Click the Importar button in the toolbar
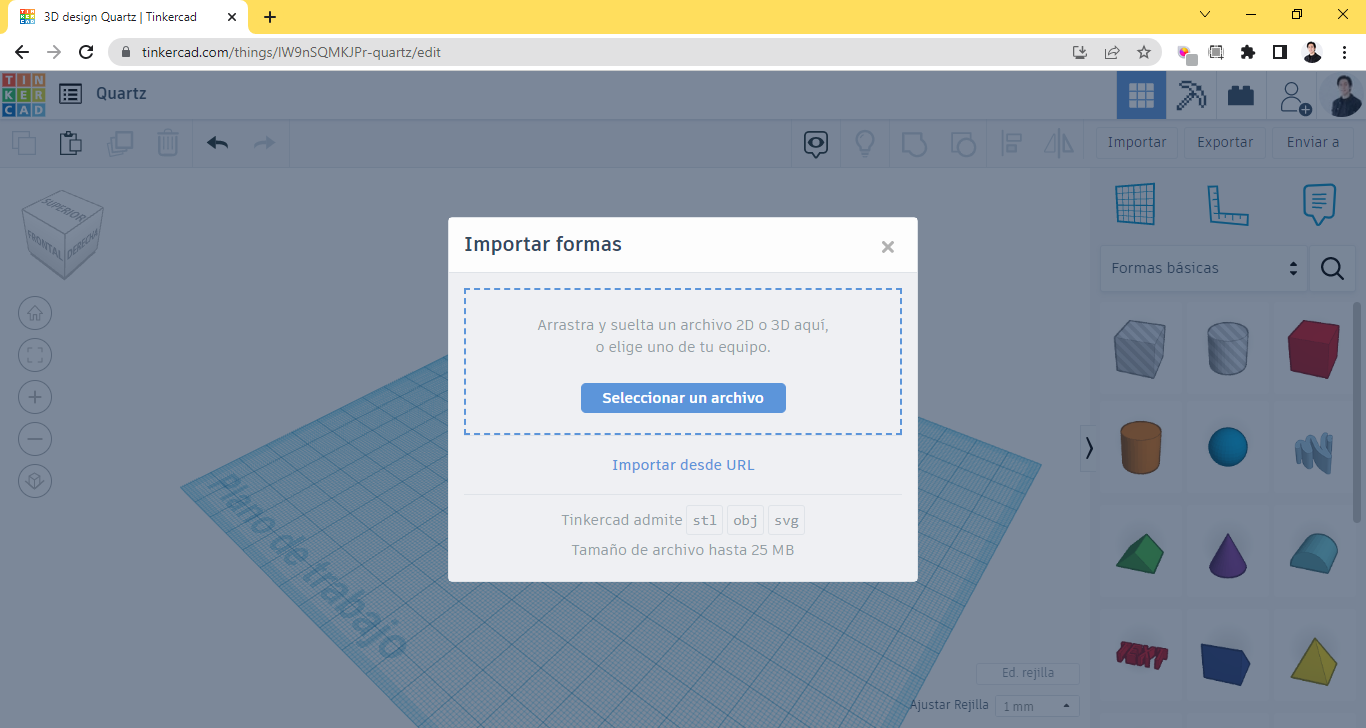This screenshot has height=728, width=1366. pos(1137,142)
